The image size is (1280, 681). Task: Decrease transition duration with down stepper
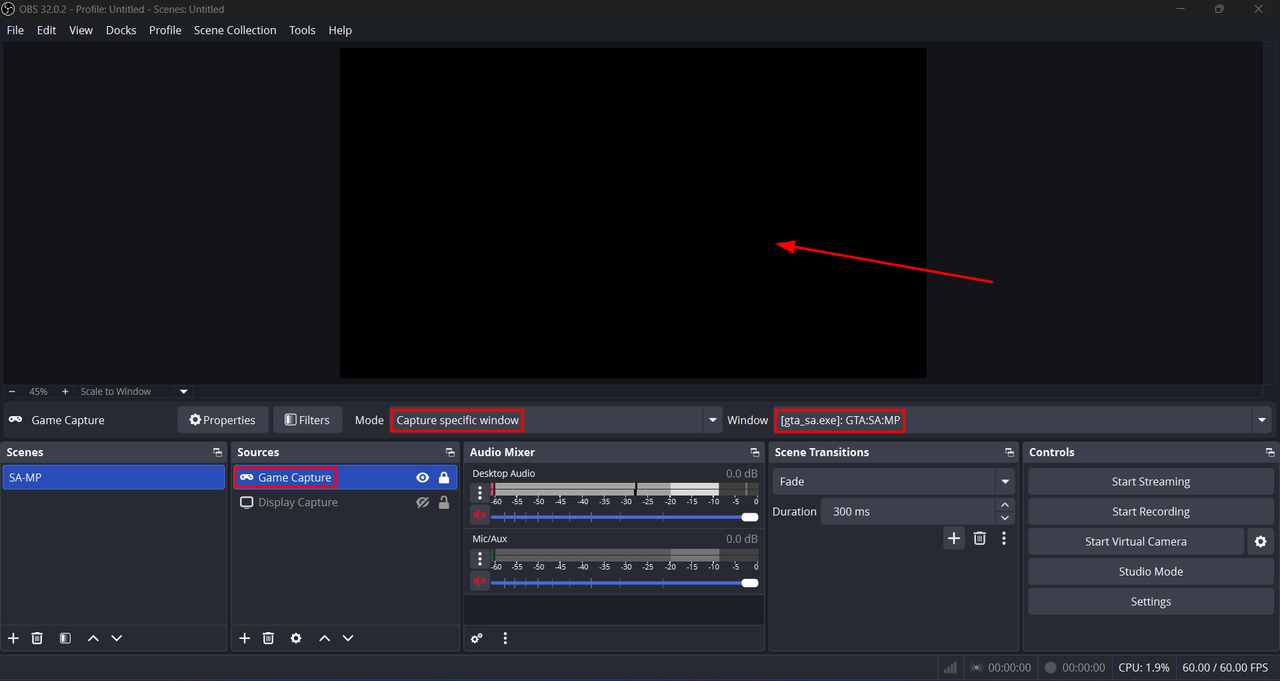point(1005,518)
